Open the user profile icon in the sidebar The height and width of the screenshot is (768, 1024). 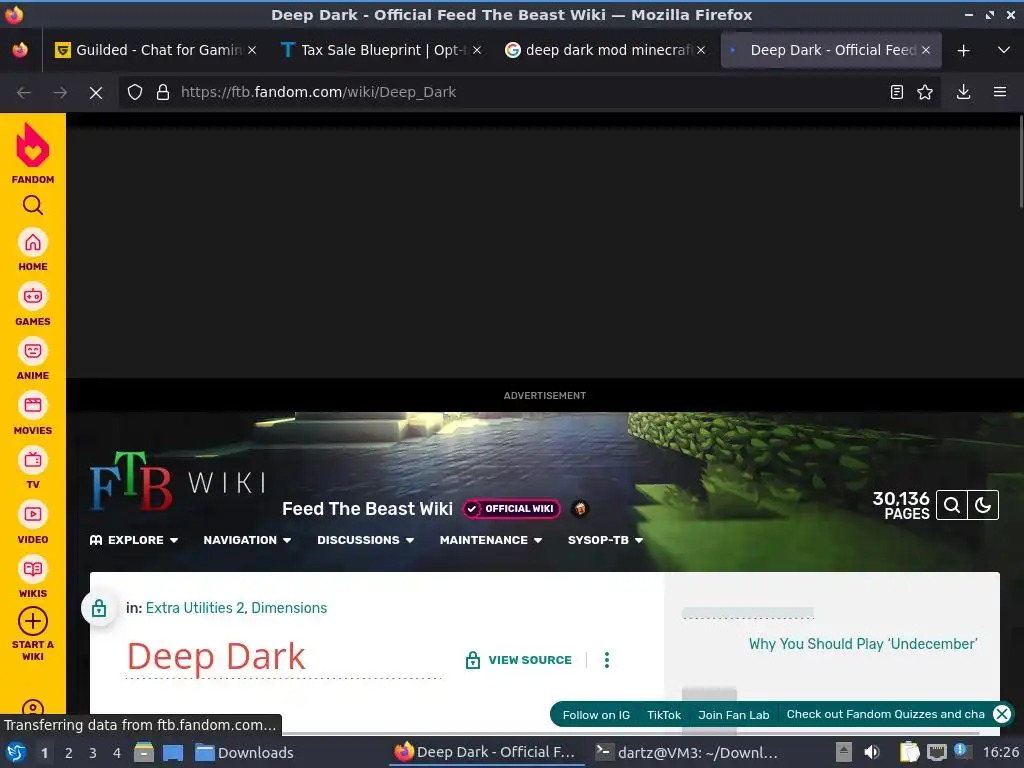tap(33, 708)
